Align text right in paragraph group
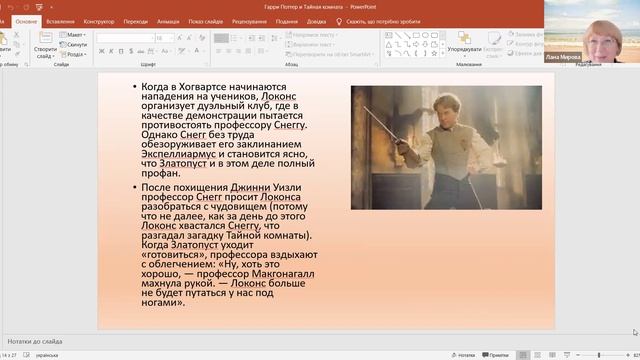The height and width of the screenshot is (360, 640). [x=238, y=51]
